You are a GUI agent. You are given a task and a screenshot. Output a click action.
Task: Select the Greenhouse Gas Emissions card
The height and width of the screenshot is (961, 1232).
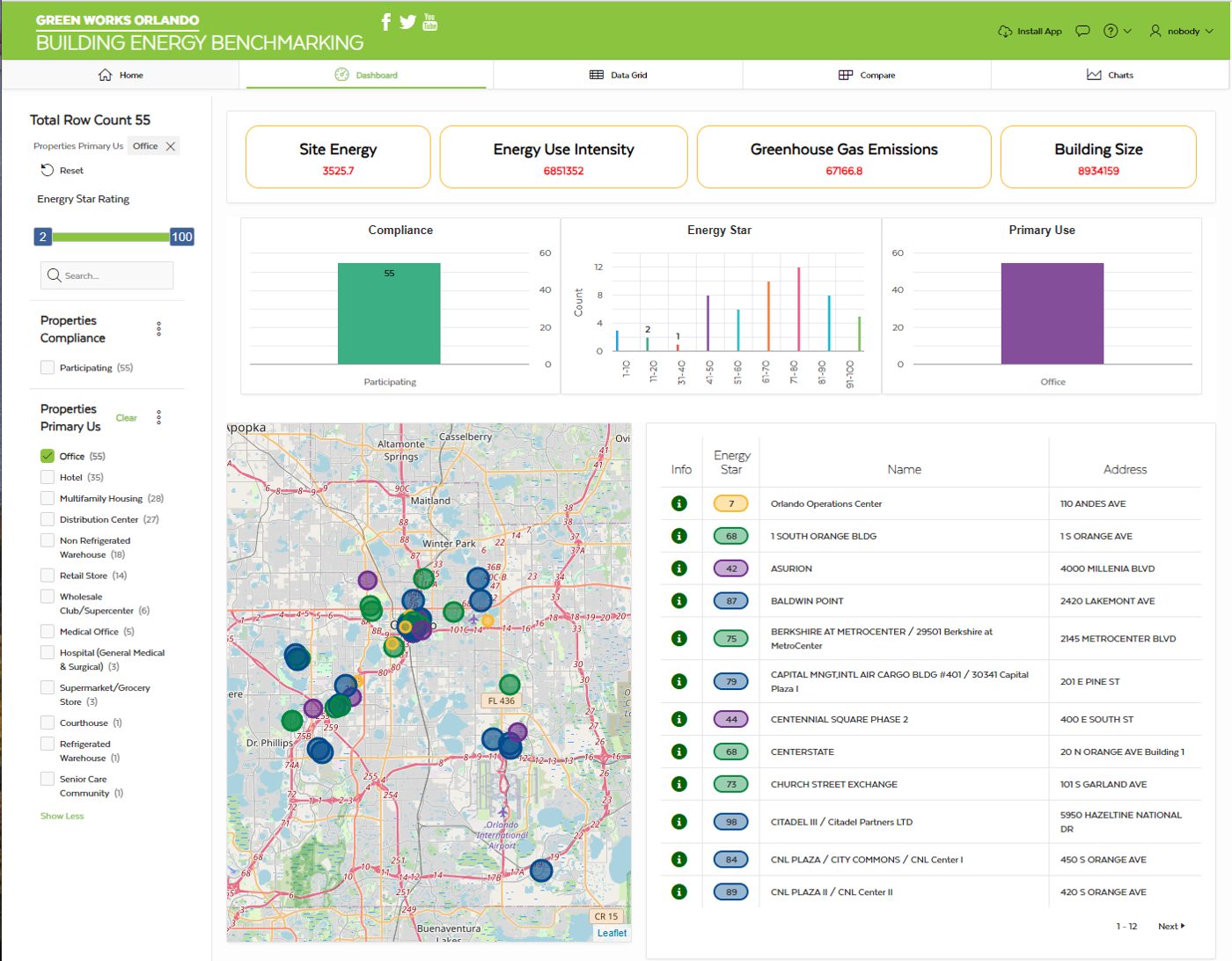(x=844, y=158)
